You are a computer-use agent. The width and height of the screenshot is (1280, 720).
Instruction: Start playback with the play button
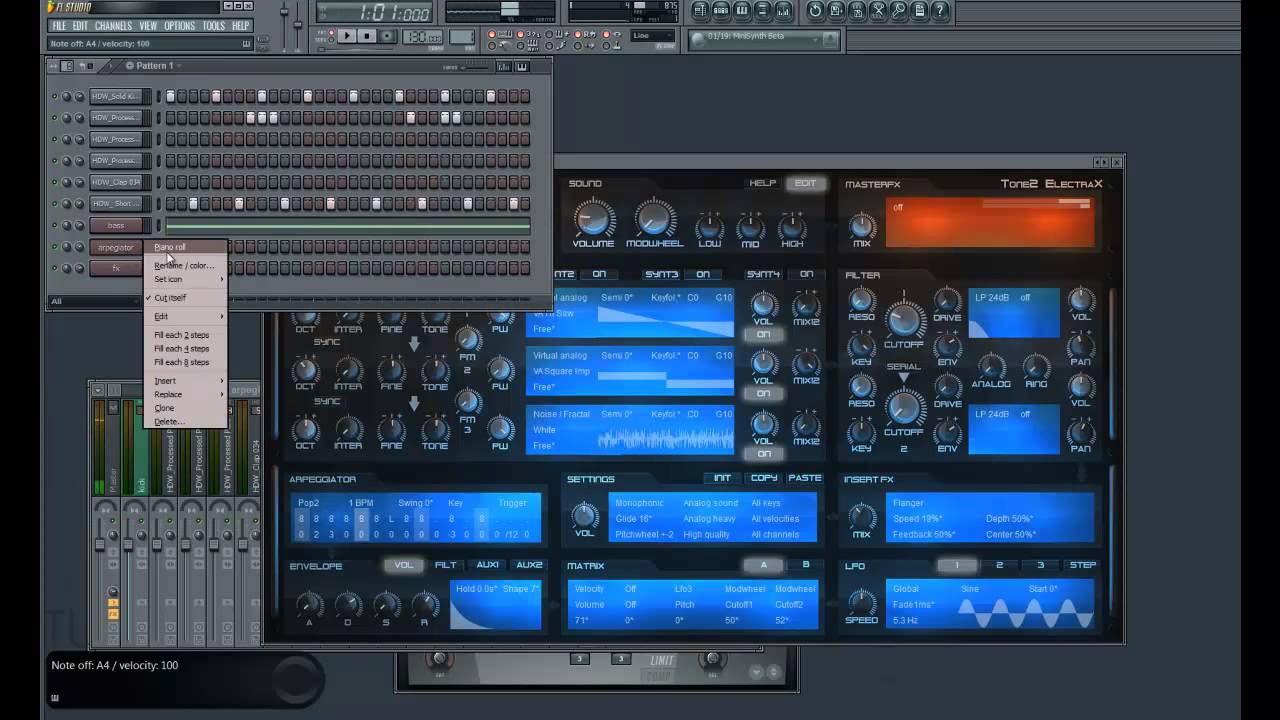coord(347,36)
